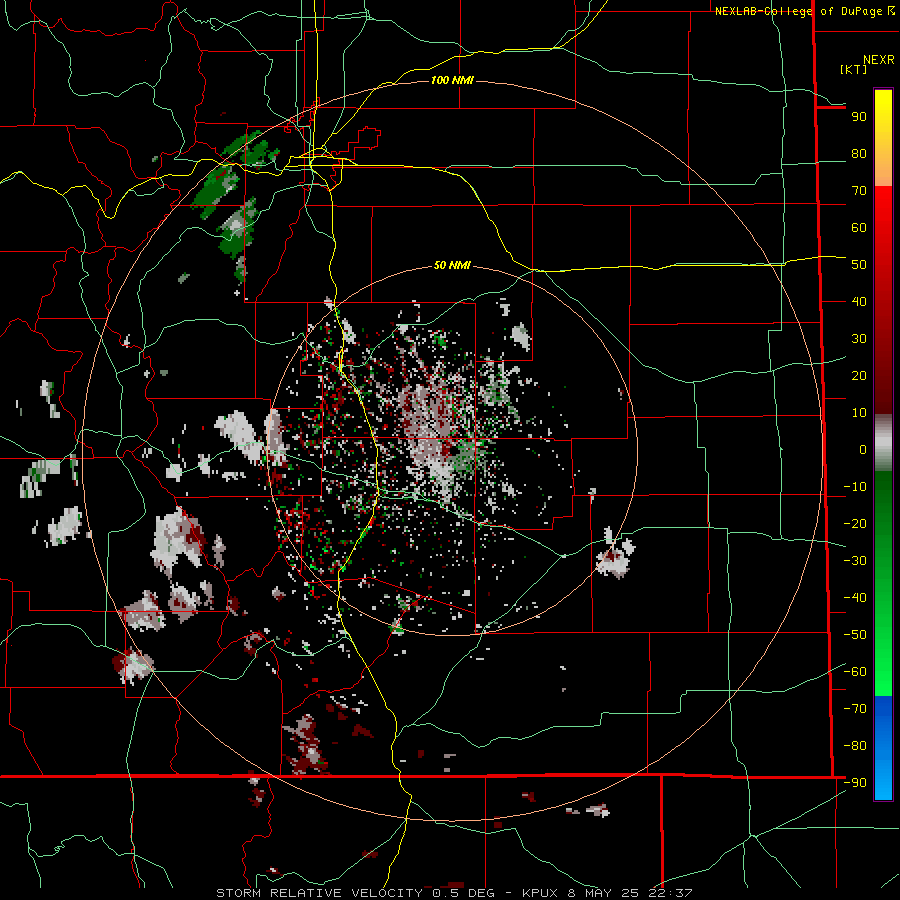Screen dimensions: 900x900
Task: Pick the blue segment of the color bar
Action: click(x=883, y=748)
